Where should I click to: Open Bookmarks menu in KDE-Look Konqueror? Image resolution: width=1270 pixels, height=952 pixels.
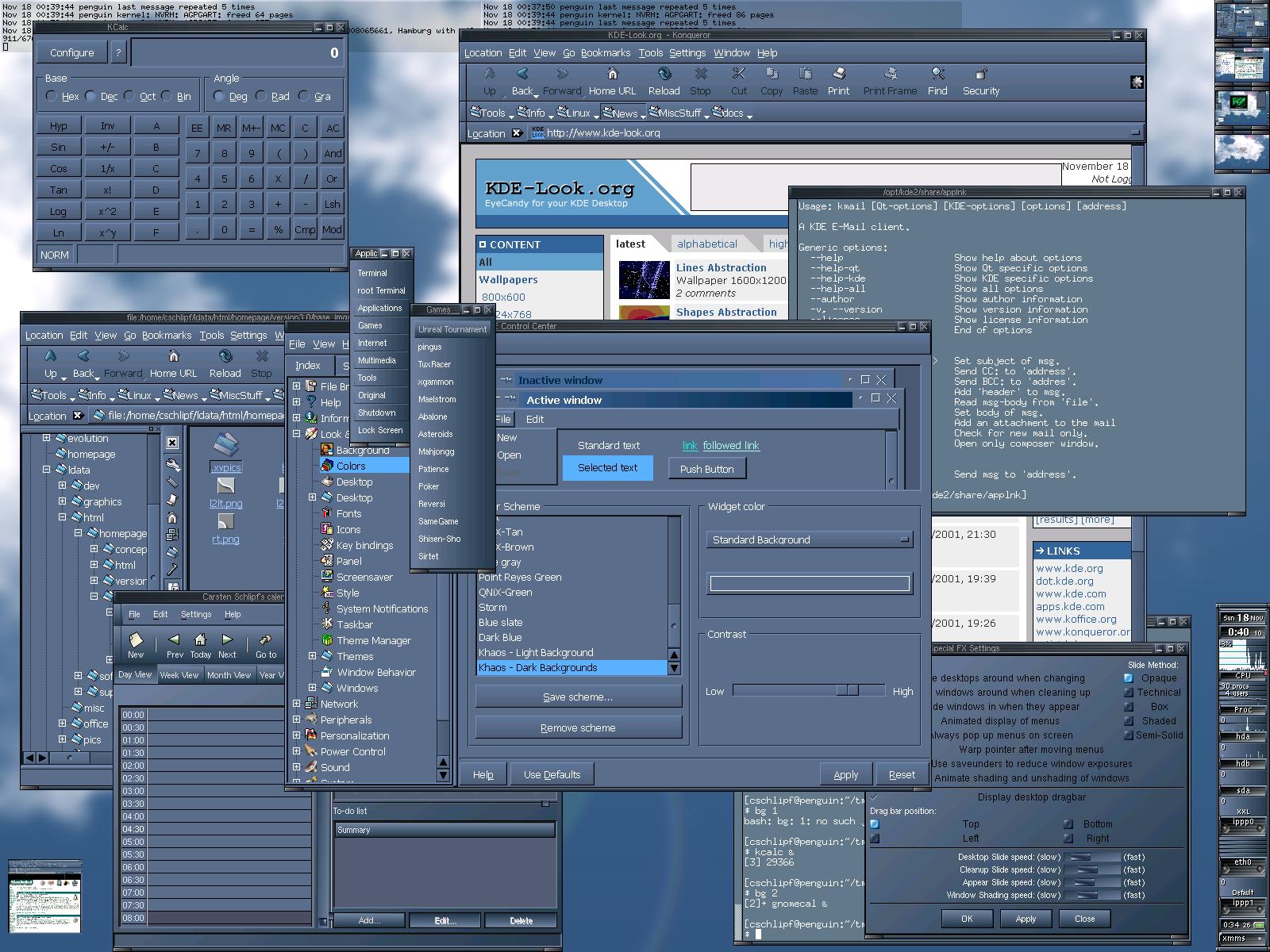click(606, 53)
